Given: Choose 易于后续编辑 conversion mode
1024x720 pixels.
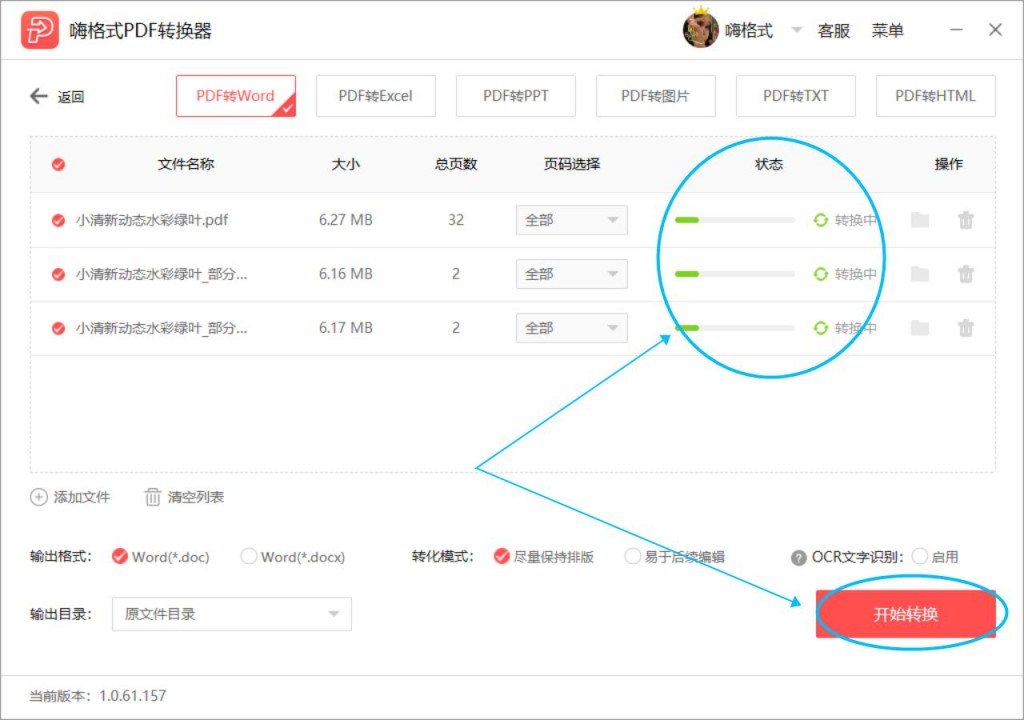Looking at the screenshot, I should (632, 556).
